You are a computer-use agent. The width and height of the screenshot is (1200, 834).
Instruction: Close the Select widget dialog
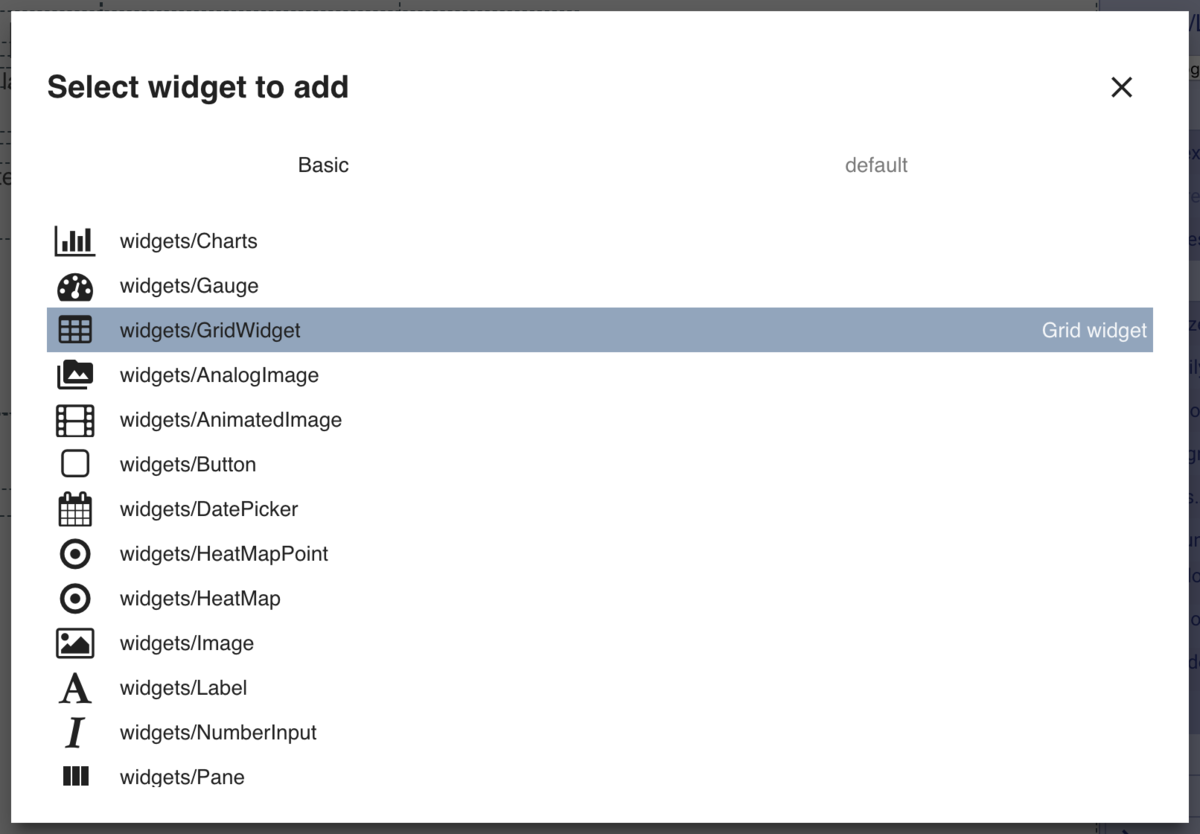coord(1121,87)
